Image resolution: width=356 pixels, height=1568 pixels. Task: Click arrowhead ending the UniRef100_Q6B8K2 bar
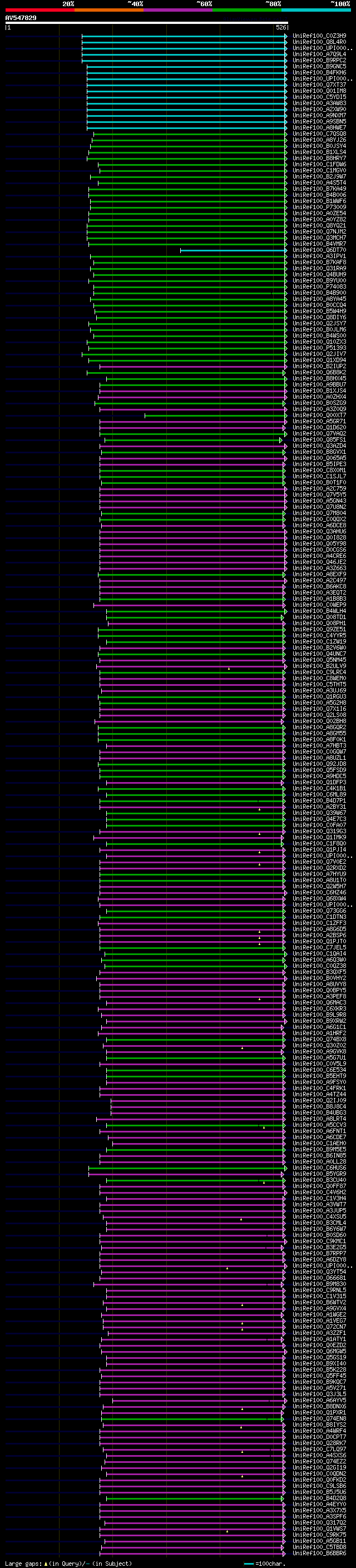(x=284, y=373)
